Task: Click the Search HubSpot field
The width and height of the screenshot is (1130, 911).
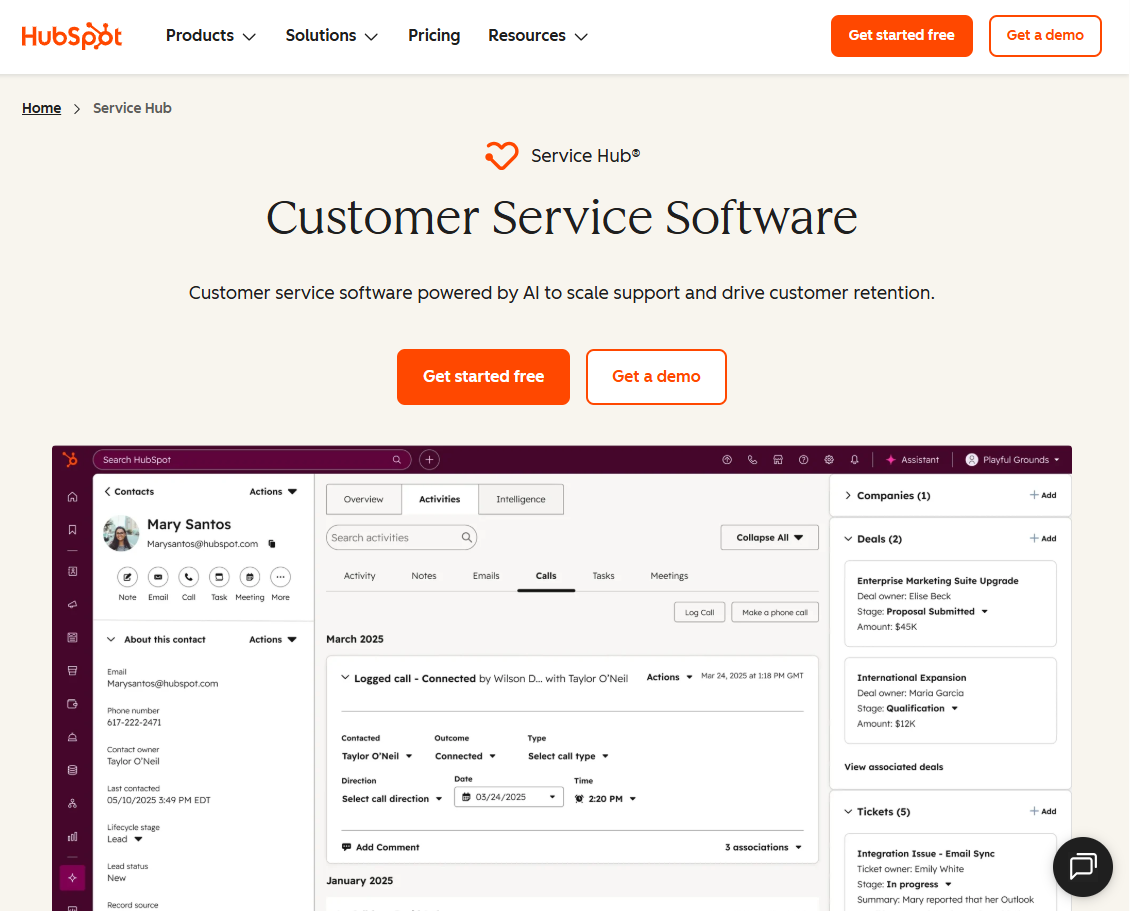Action: (x=252, y=460)
